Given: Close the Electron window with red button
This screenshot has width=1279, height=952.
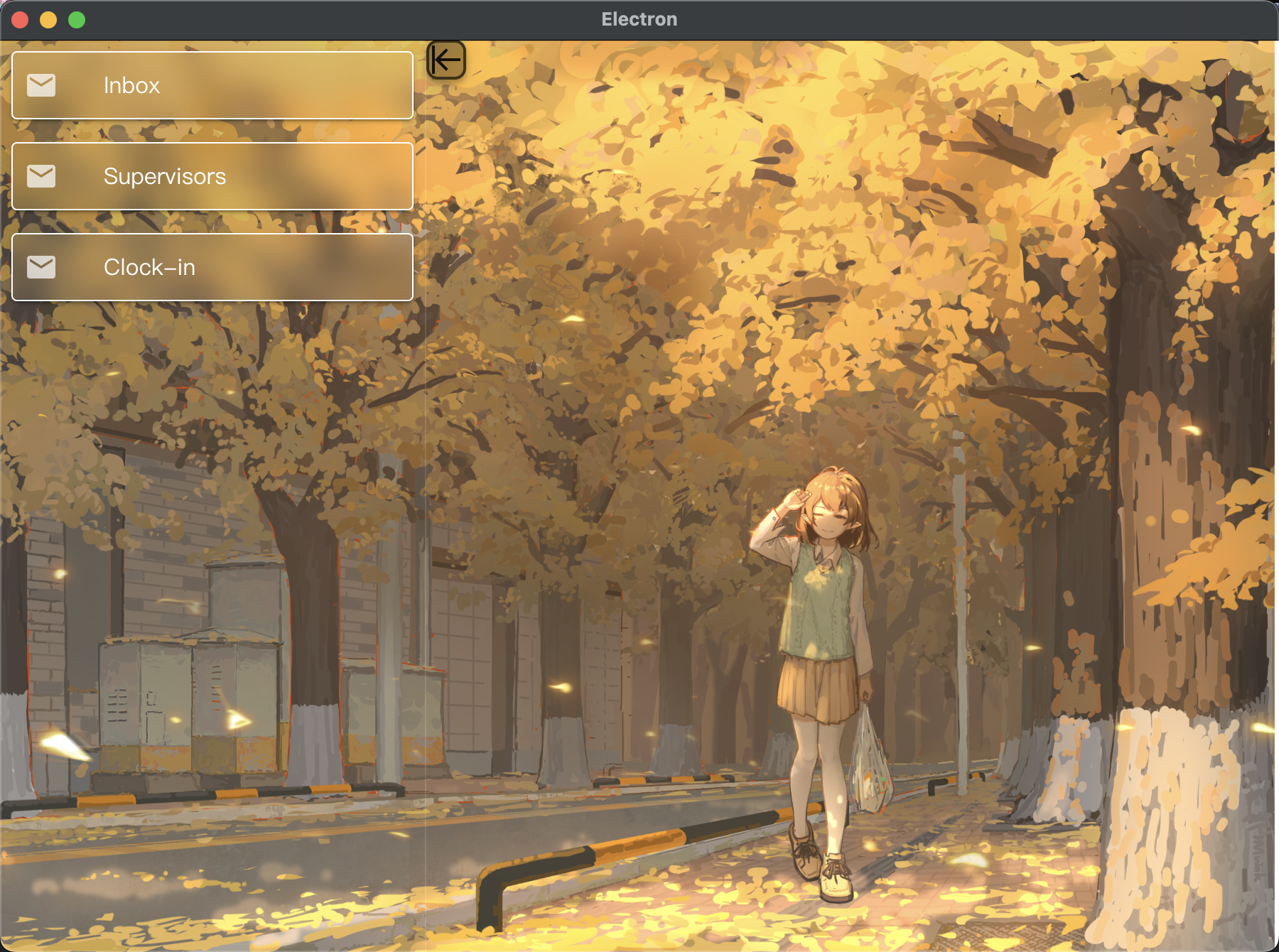Looking at the screenshot, I should point(20,20).
